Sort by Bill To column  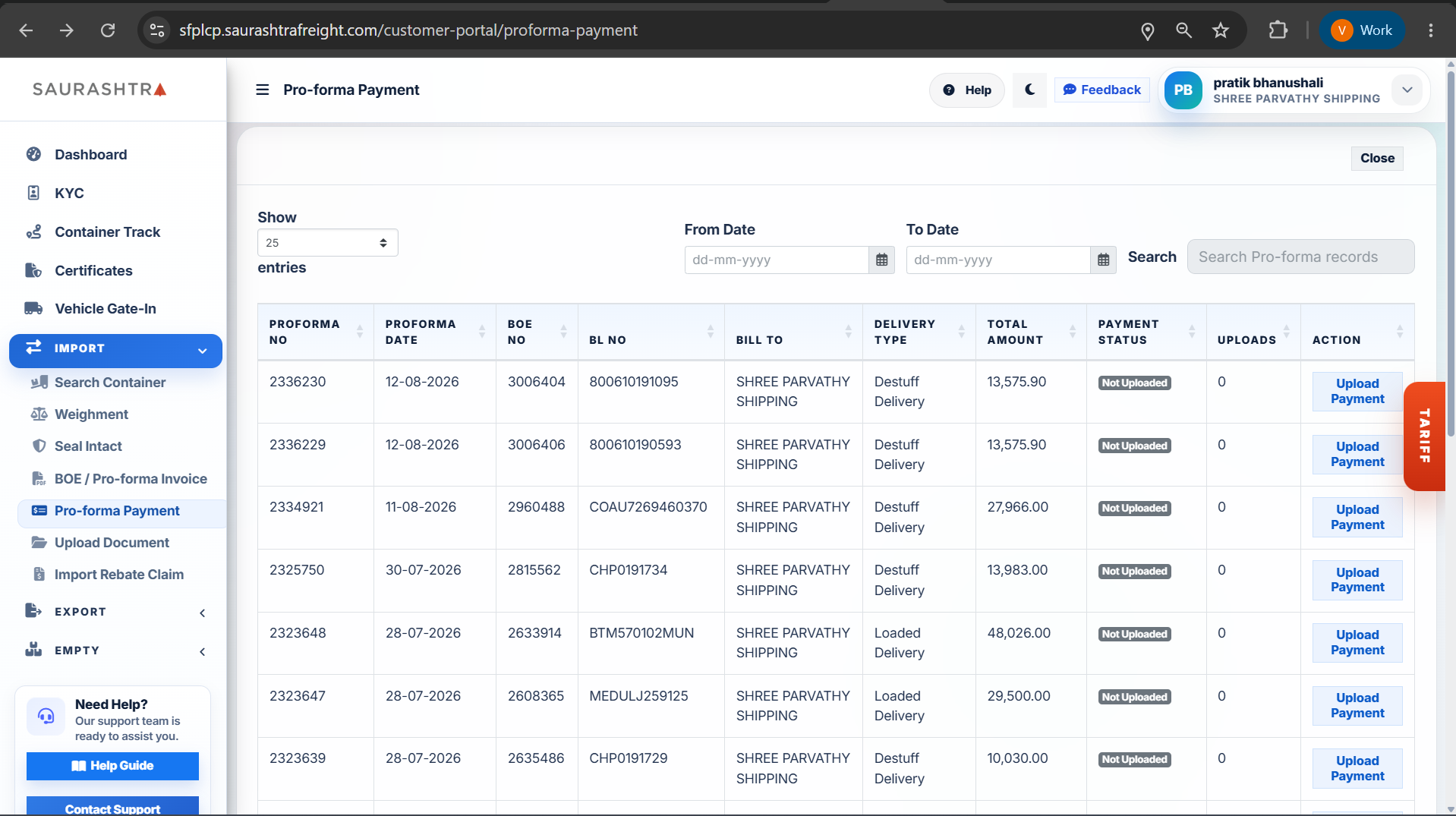tap(793, 332)
